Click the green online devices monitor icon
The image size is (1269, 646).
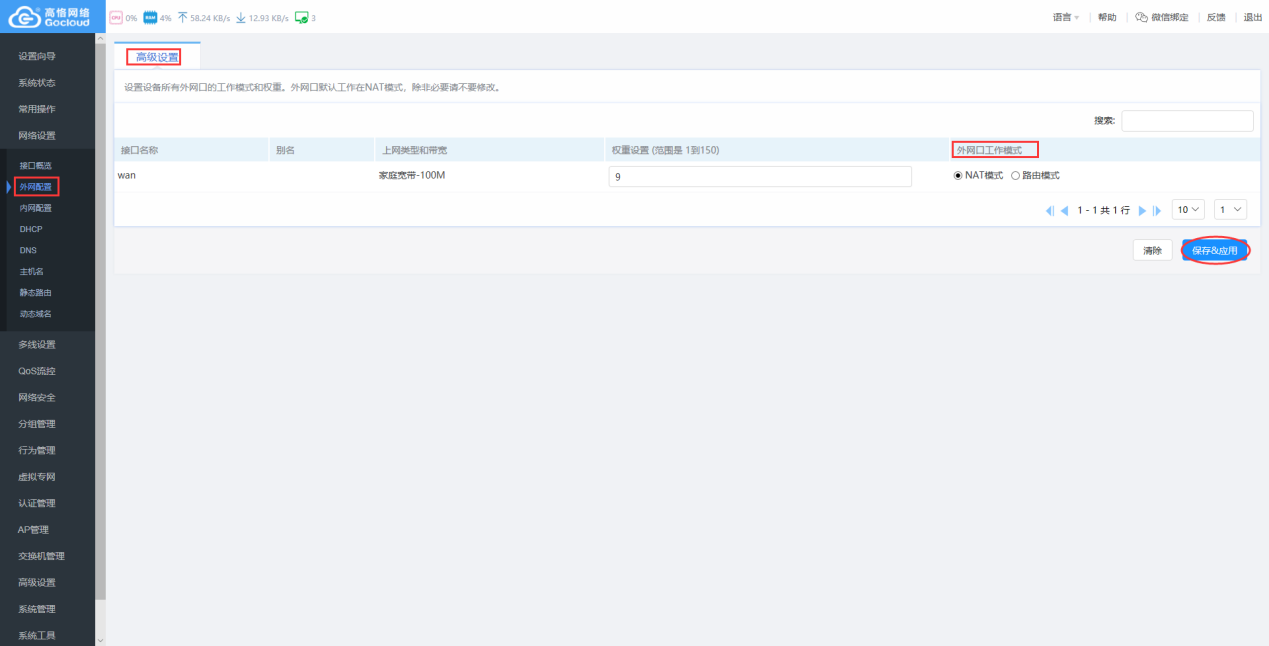point(301,18)
